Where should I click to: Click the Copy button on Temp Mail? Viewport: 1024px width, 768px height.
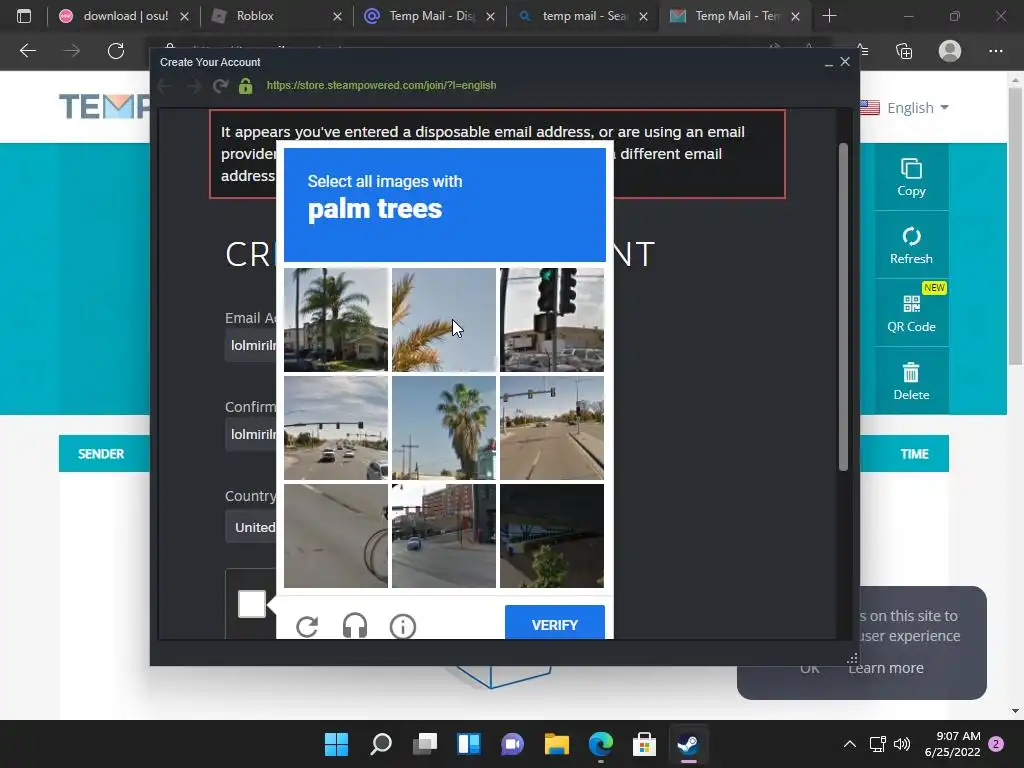pyautogui.click(x=911, y=177)
